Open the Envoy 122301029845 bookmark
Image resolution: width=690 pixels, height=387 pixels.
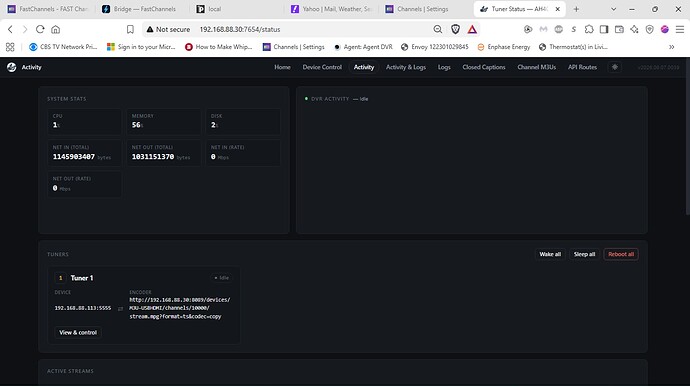434,47
